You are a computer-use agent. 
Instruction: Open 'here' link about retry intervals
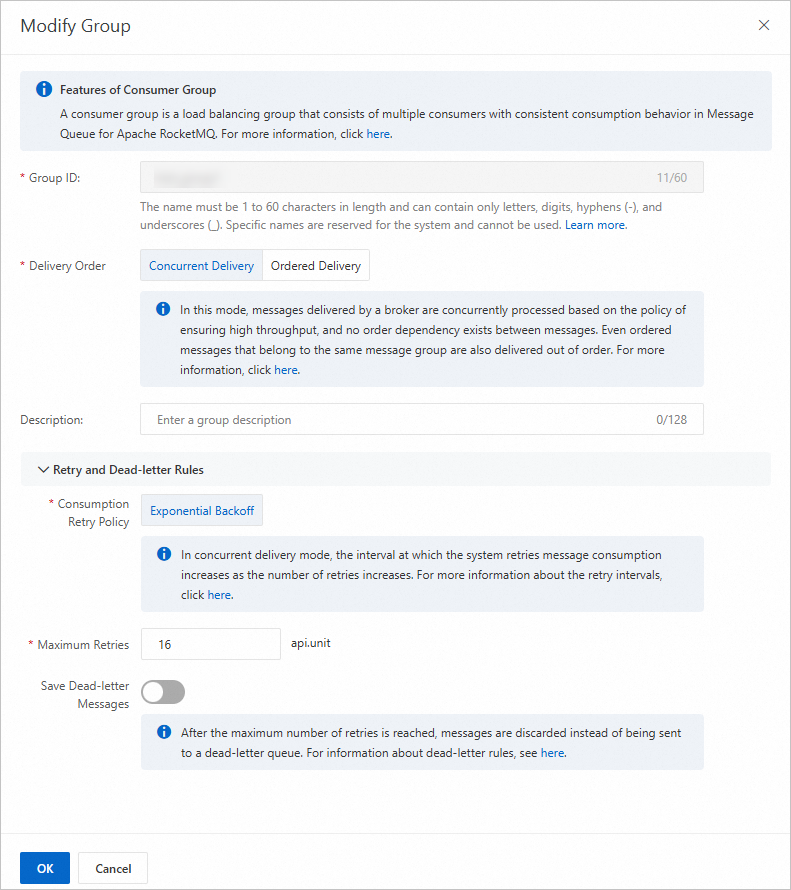[x=219, y=595]
